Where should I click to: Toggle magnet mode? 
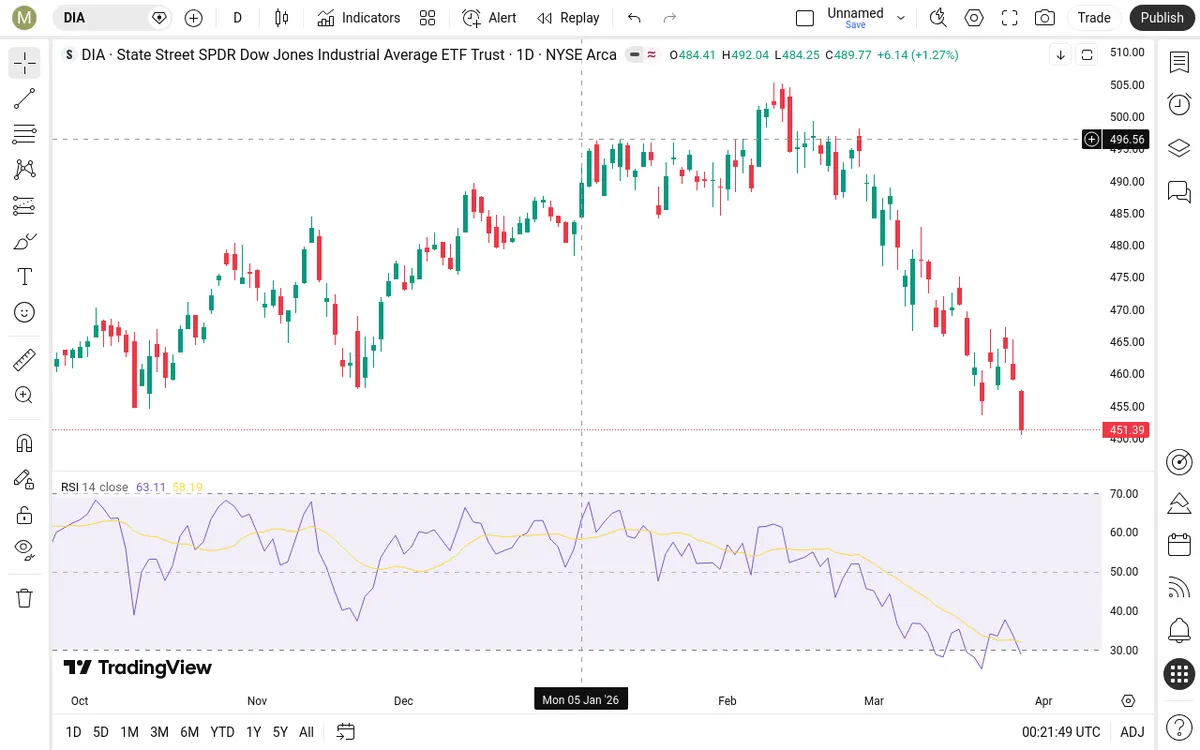click(x=25, y=443)
